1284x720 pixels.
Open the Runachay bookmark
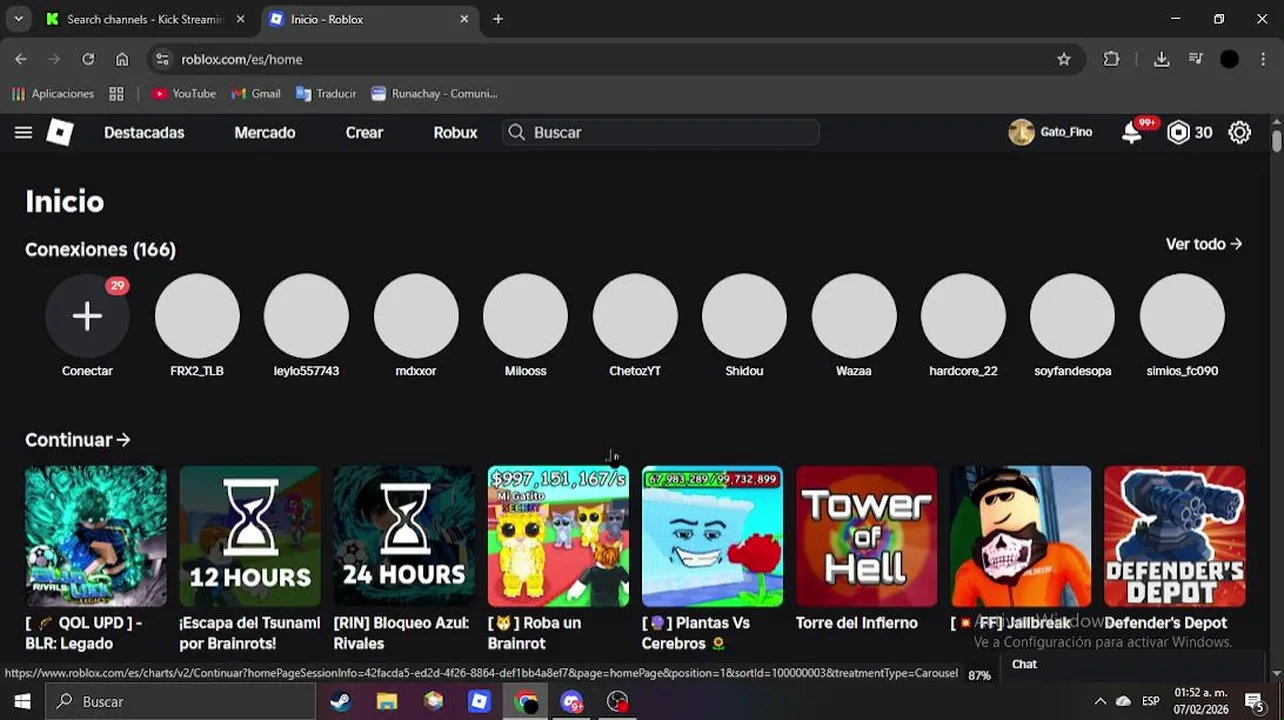click(x=434, y=93)
